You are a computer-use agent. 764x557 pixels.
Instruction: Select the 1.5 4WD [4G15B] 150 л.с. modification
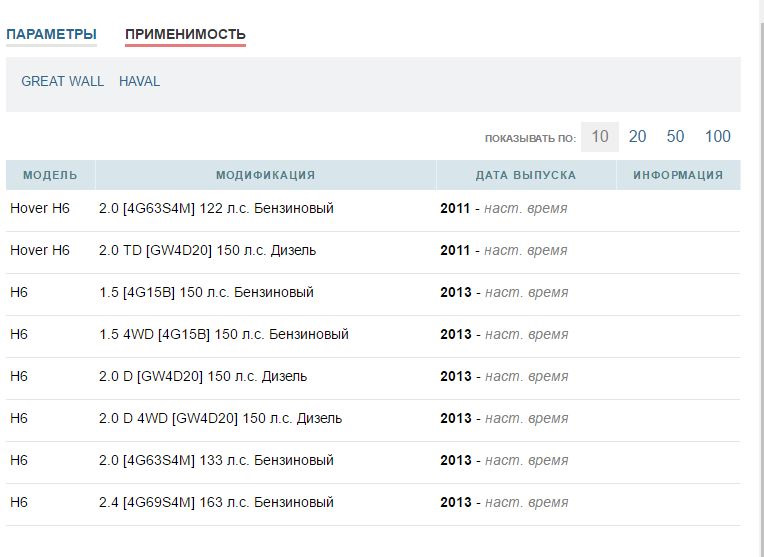pos(224,334)
